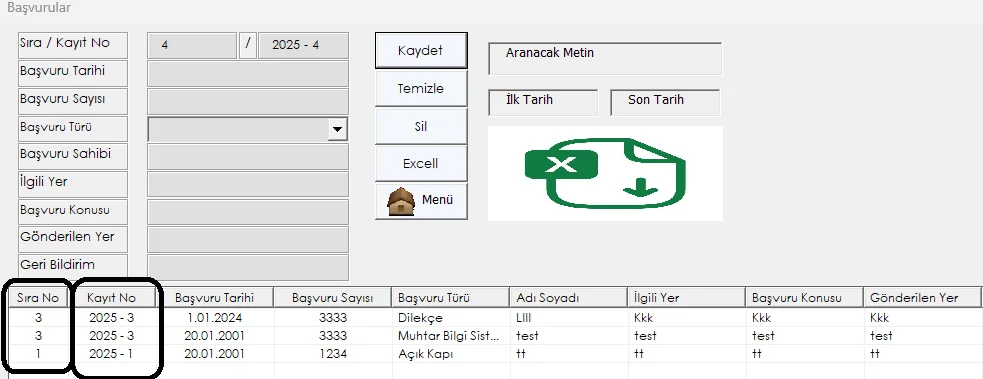Delete the record with Sil button
The width and height of the screenshot is (983, 379).
click(x=421, y=126)
